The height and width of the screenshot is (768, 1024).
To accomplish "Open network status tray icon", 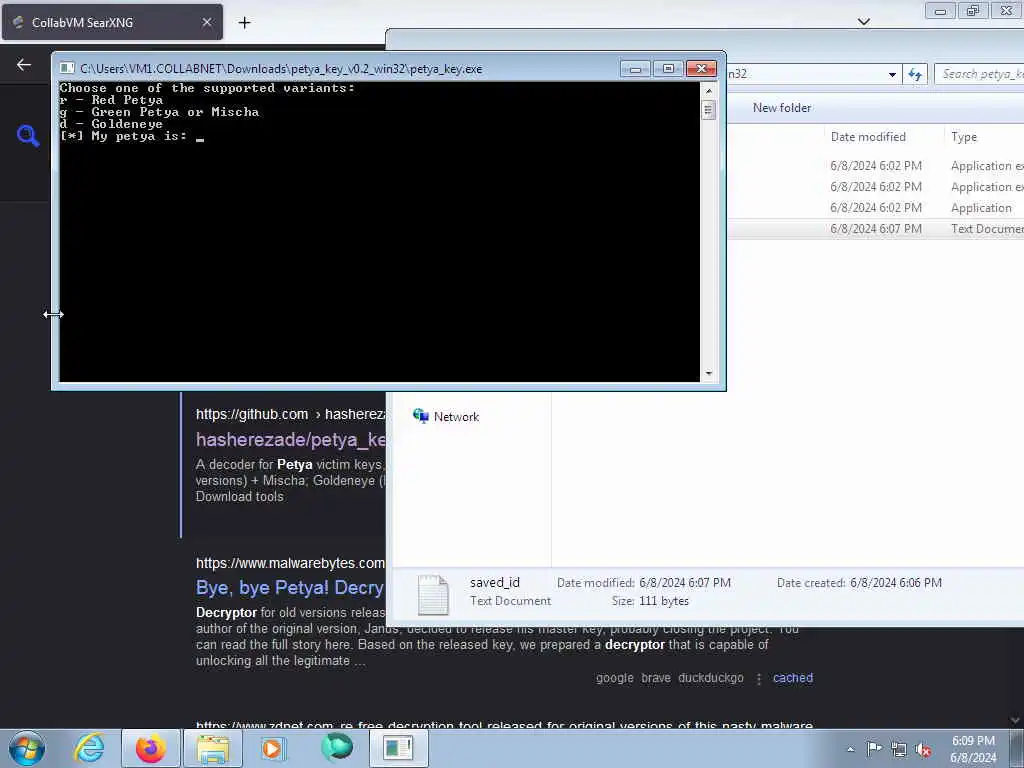I will (899, 749).
